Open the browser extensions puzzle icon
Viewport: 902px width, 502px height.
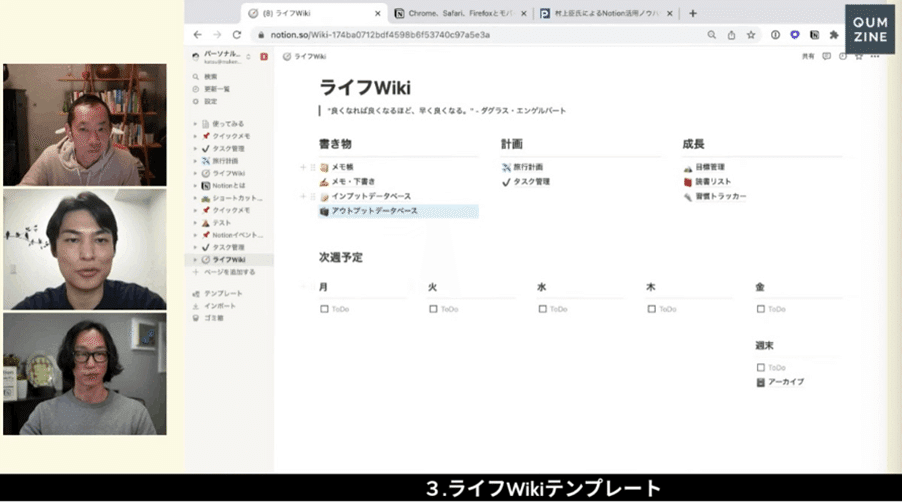coord(833,34)
